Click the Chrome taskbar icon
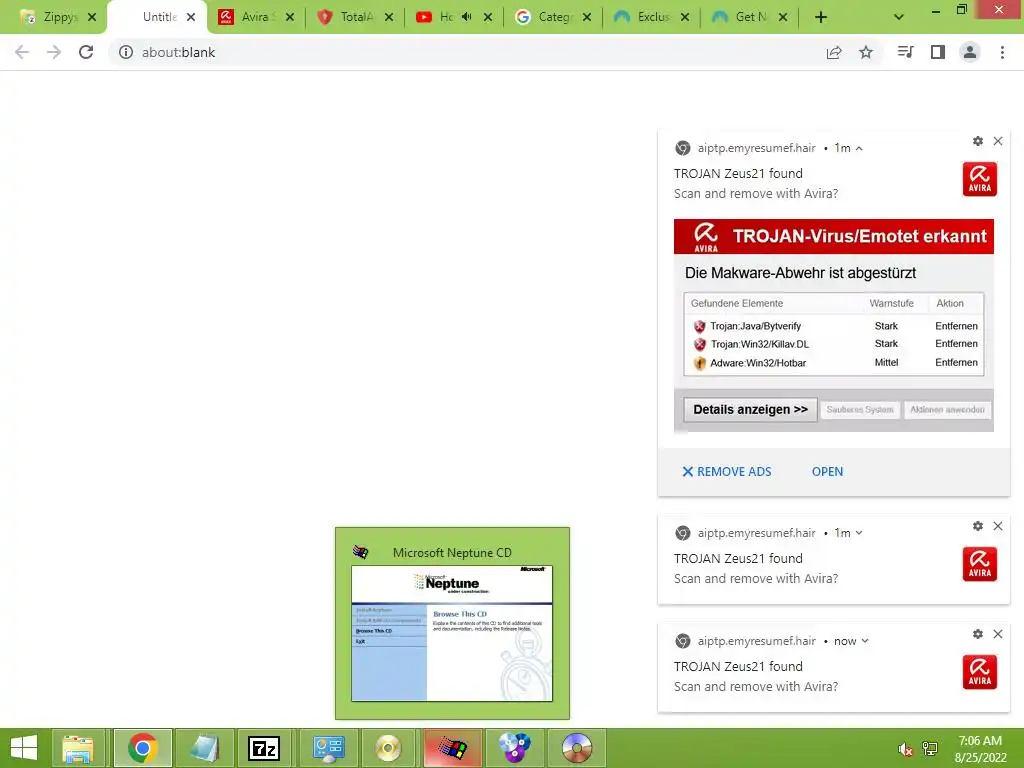This screenshot has height=768, width=1024. 142,748
